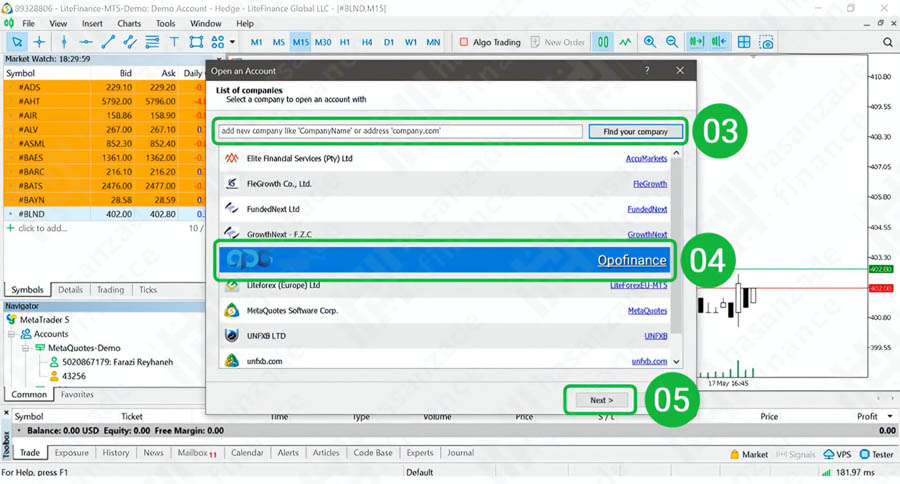Set chart timeframe to MN
Image resolution: width=900 pixels, height=484 pixels.
pyautogui.click(x=433, y=42)
